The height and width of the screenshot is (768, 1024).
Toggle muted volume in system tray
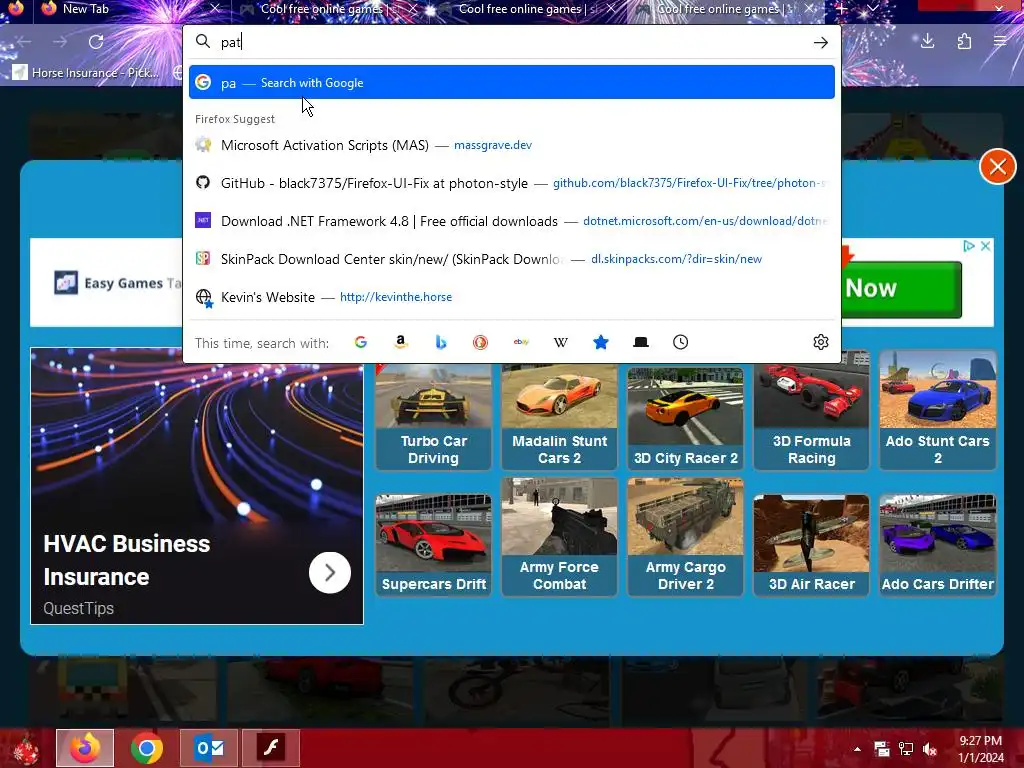(930, 749)
